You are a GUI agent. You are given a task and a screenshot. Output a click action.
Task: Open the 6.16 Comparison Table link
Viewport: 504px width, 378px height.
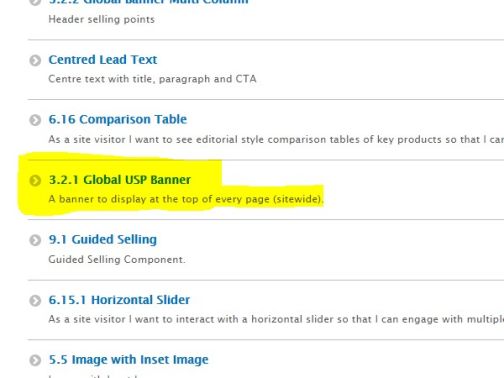coord(118,119)
